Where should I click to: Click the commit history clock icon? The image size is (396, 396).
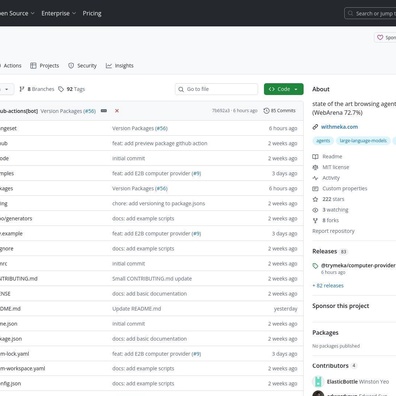tap(266, 111)
